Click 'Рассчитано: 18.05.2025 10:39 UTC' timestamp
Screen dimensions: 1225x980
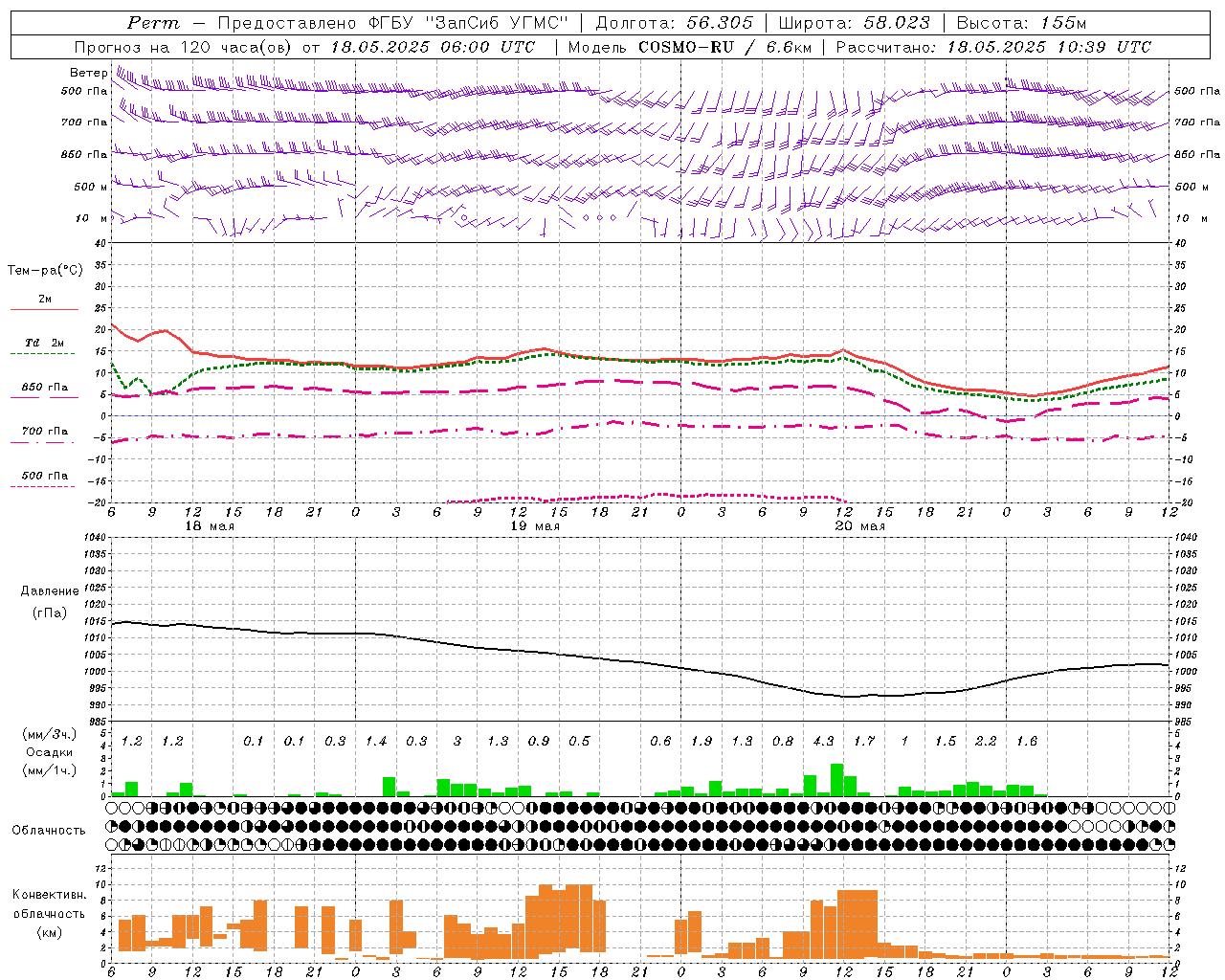pyautogui.click(x=993, y=47)
